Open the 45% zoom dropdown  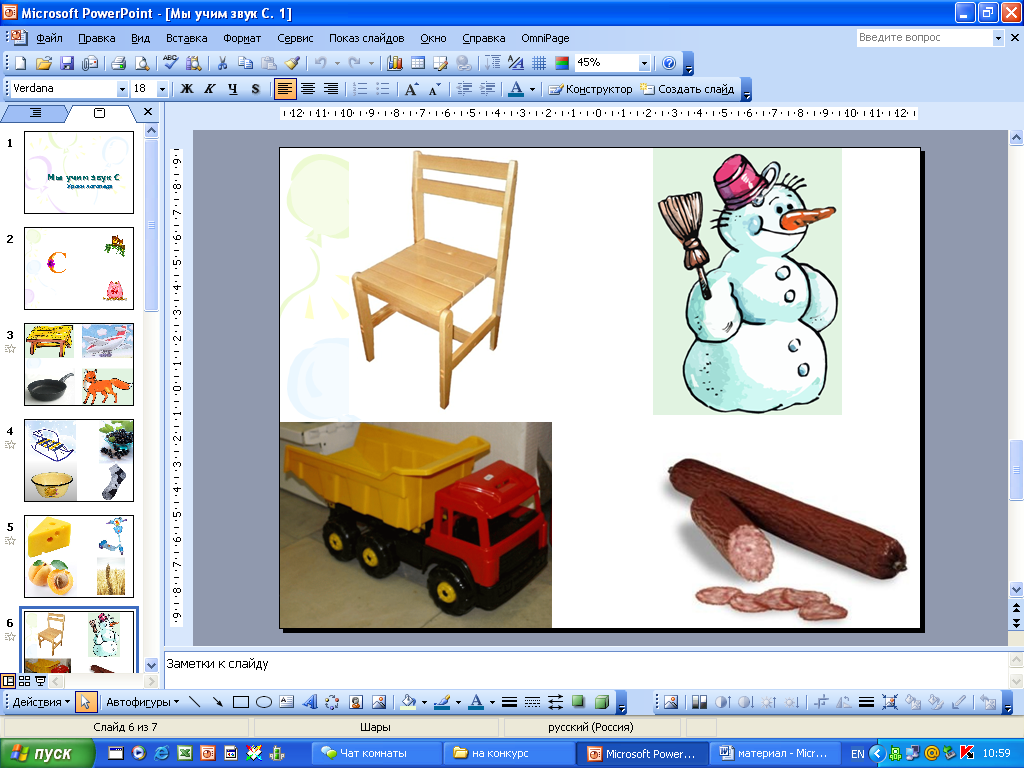click(x=644, y=63)
